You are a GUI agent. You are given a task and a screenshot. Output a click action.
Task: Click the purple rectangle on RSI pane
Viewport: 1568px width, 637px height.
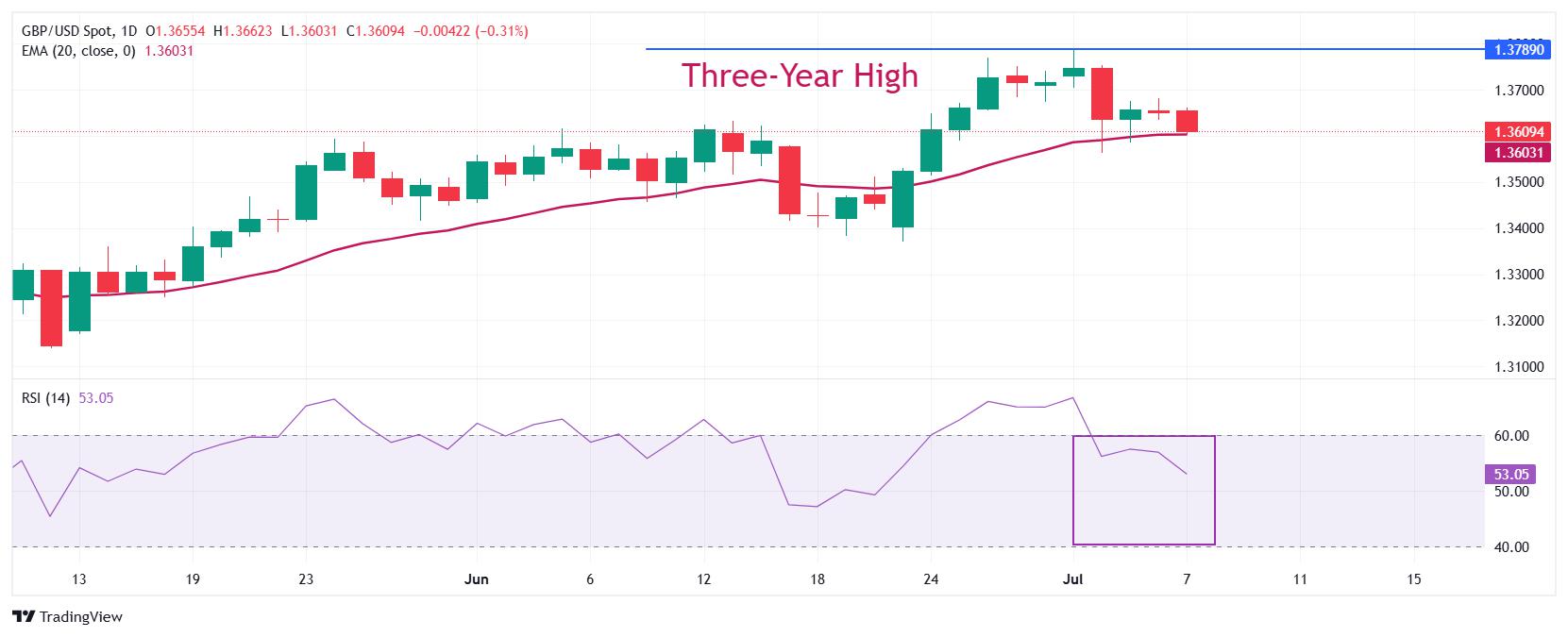[1143, 490]
